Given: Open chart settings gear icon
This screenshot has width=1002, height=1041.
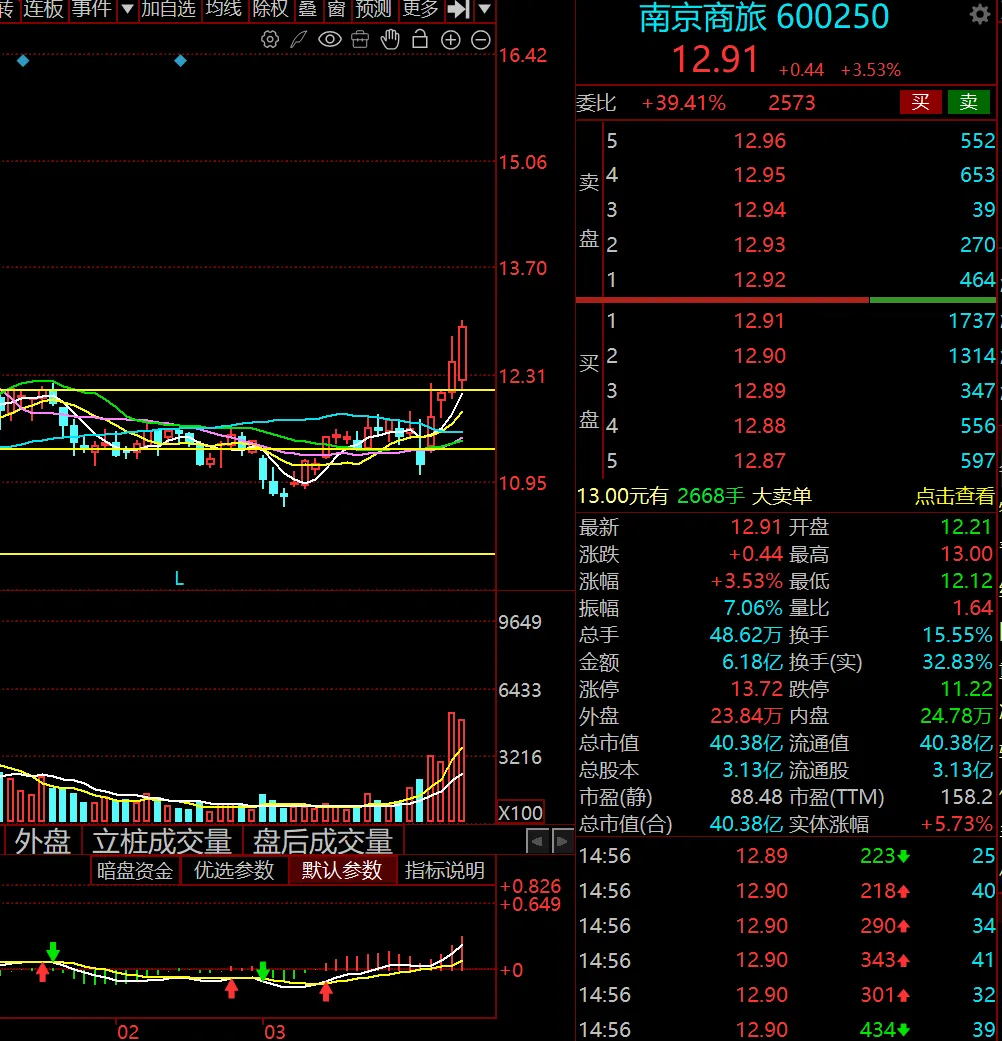Looking at the screenshot, I should tap(270, 40).
